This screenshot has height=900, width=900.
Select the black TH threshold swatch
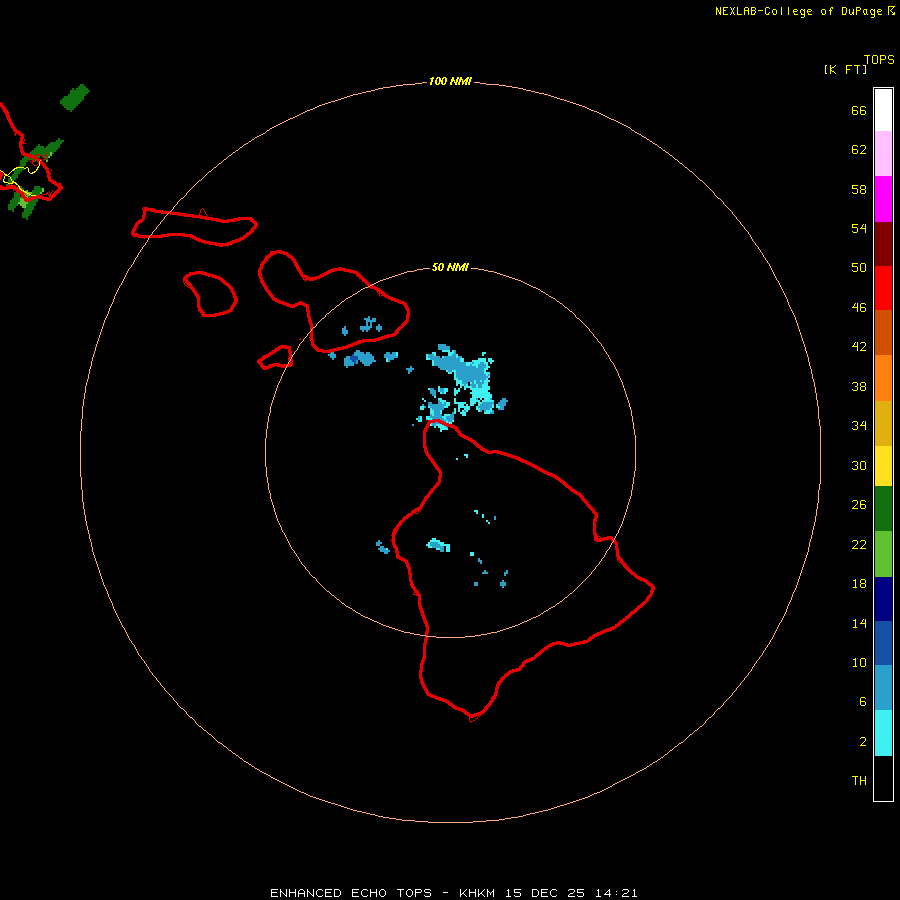tap(883, 778)
